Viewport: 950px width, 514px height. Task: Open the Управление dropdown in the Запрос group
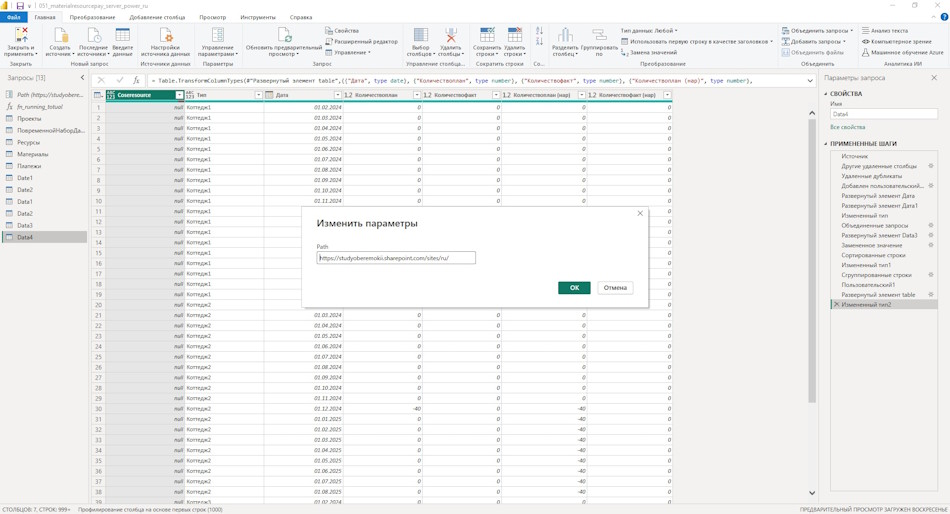[348, 52]
